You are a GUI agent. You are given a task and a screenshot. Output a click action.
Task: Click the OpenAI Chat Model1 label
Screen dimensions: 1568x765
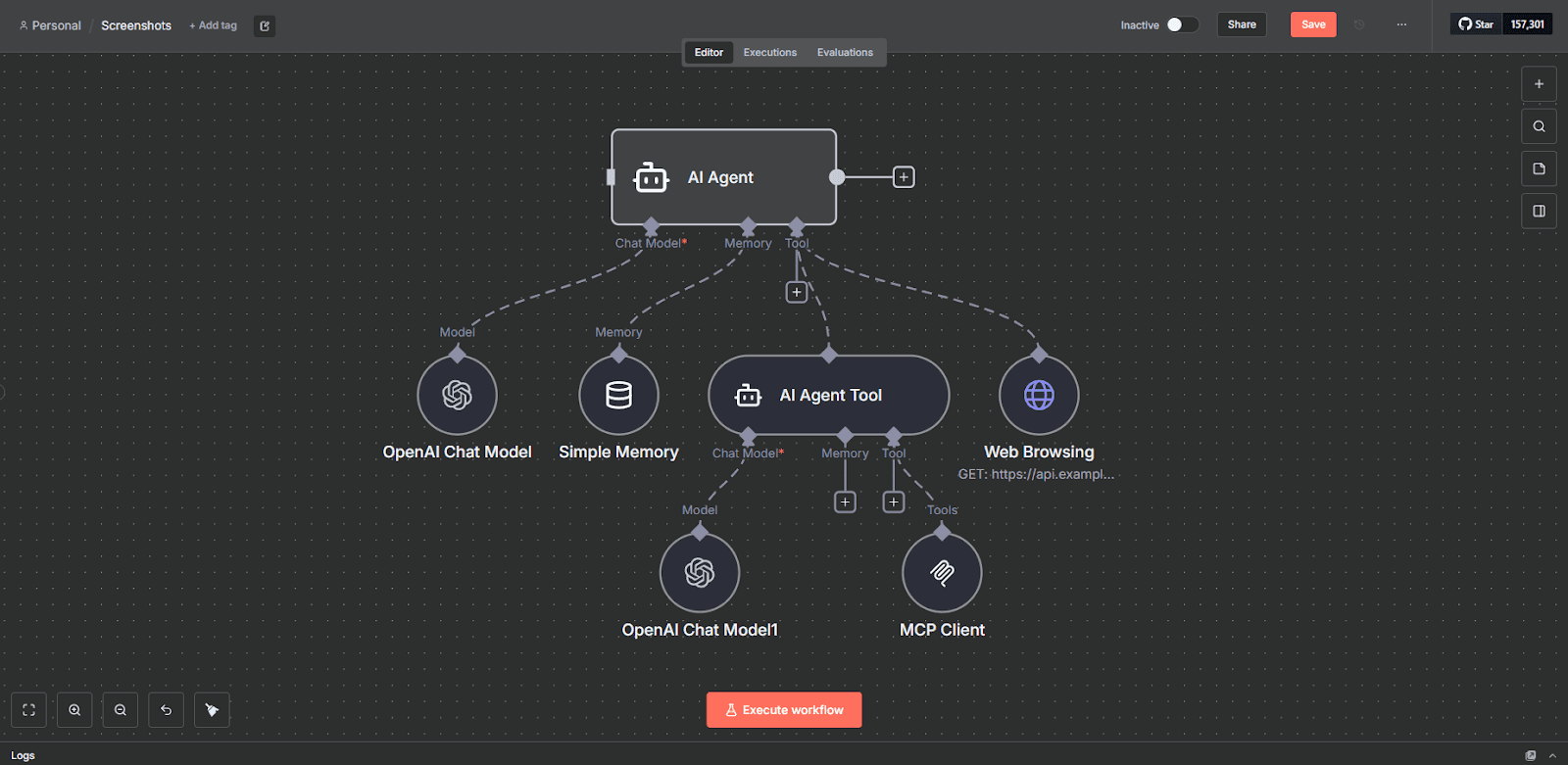pos(700,630)
